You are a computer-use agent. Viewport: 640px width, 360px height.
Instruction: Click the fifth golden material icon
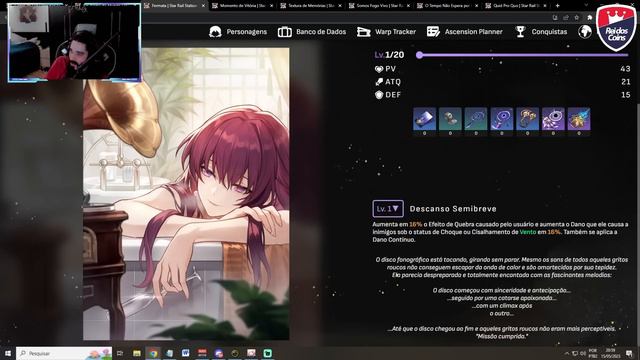pyautogui.click(x=527, y=119)
